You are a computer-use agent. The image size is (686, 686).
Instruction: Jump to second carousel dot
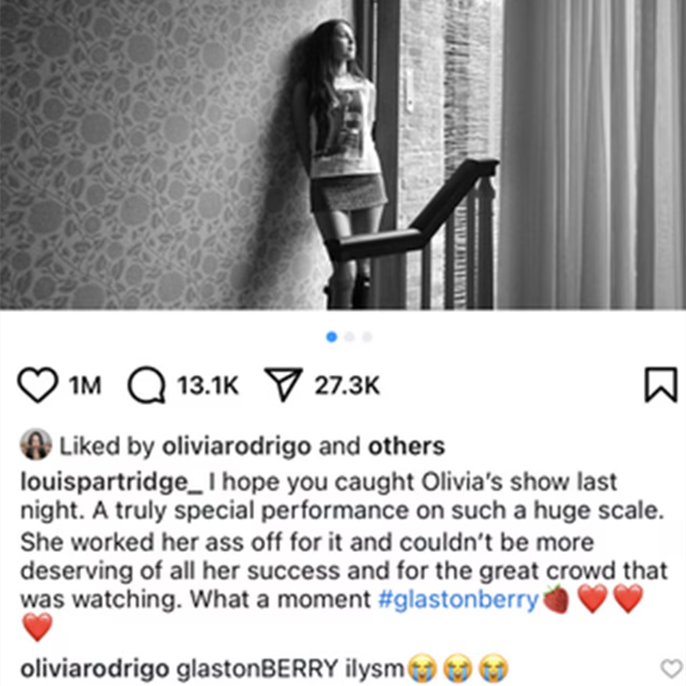350,336
